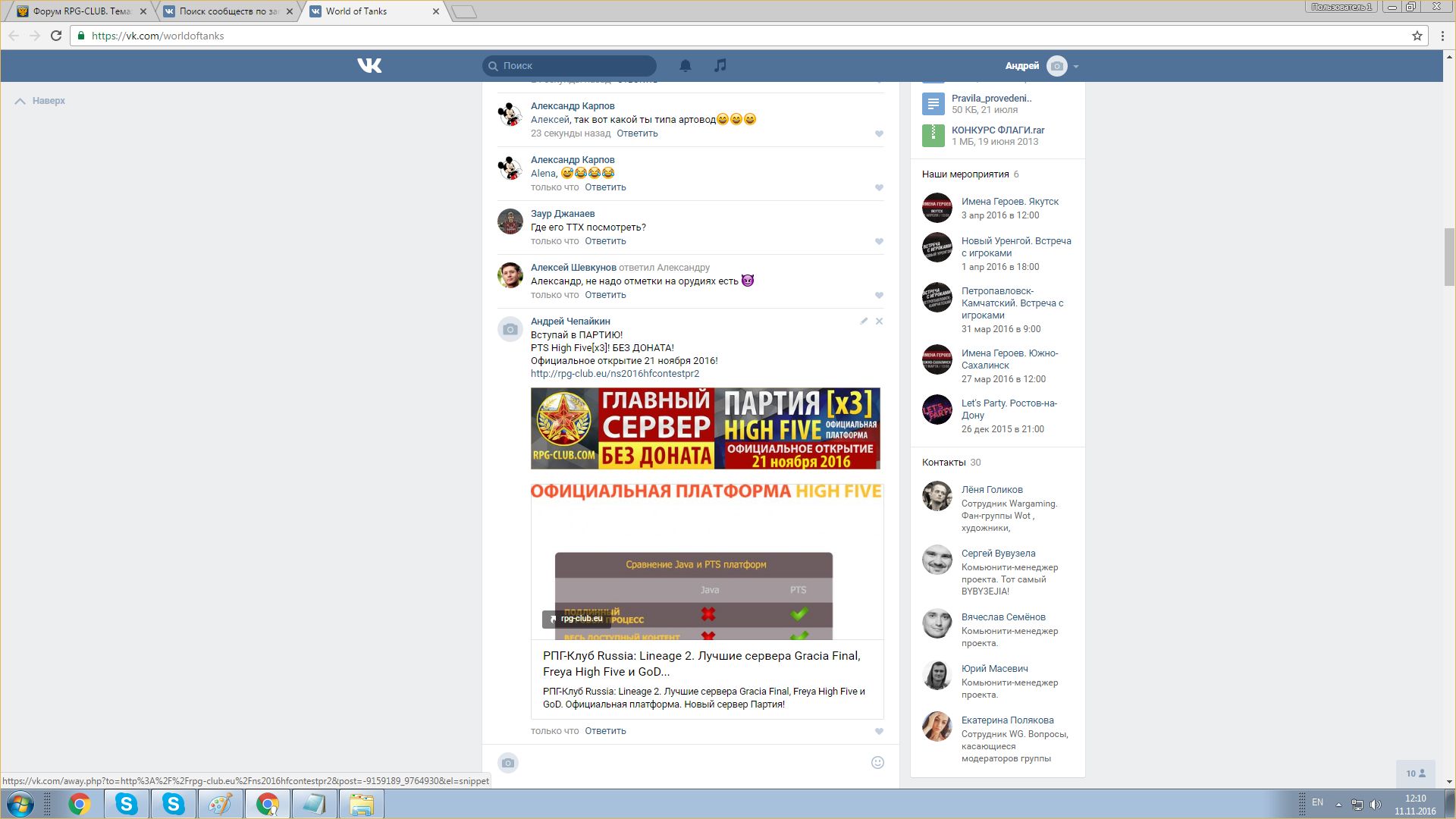Open Let's Party. Ростов-на-Дону event
The image size is (1456, 819).
coord(1009,409)
